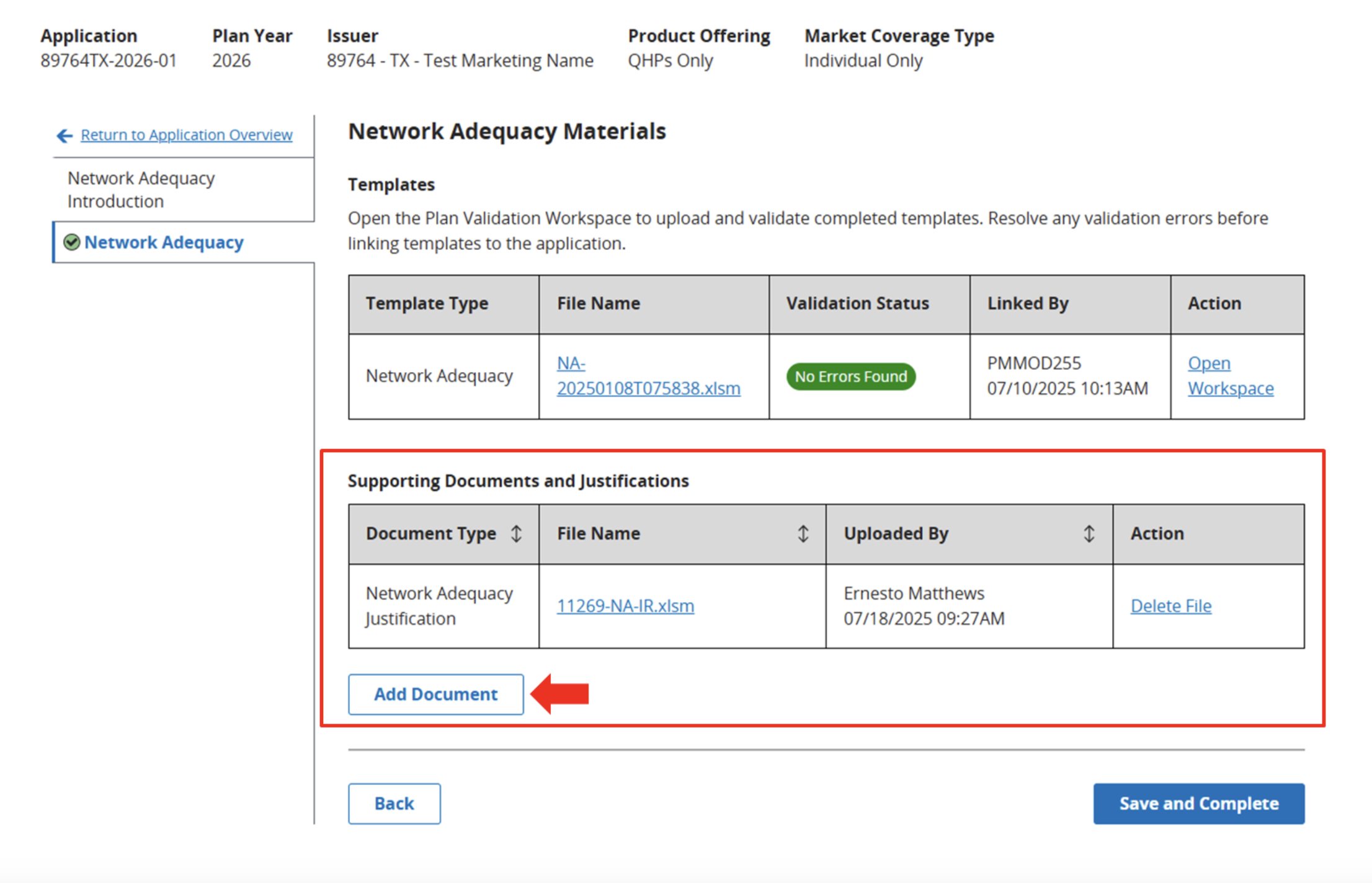Click Save and Complete button
Image resolution: width=1372 pixels, height=883 pixels.
tap(1198, 803)
